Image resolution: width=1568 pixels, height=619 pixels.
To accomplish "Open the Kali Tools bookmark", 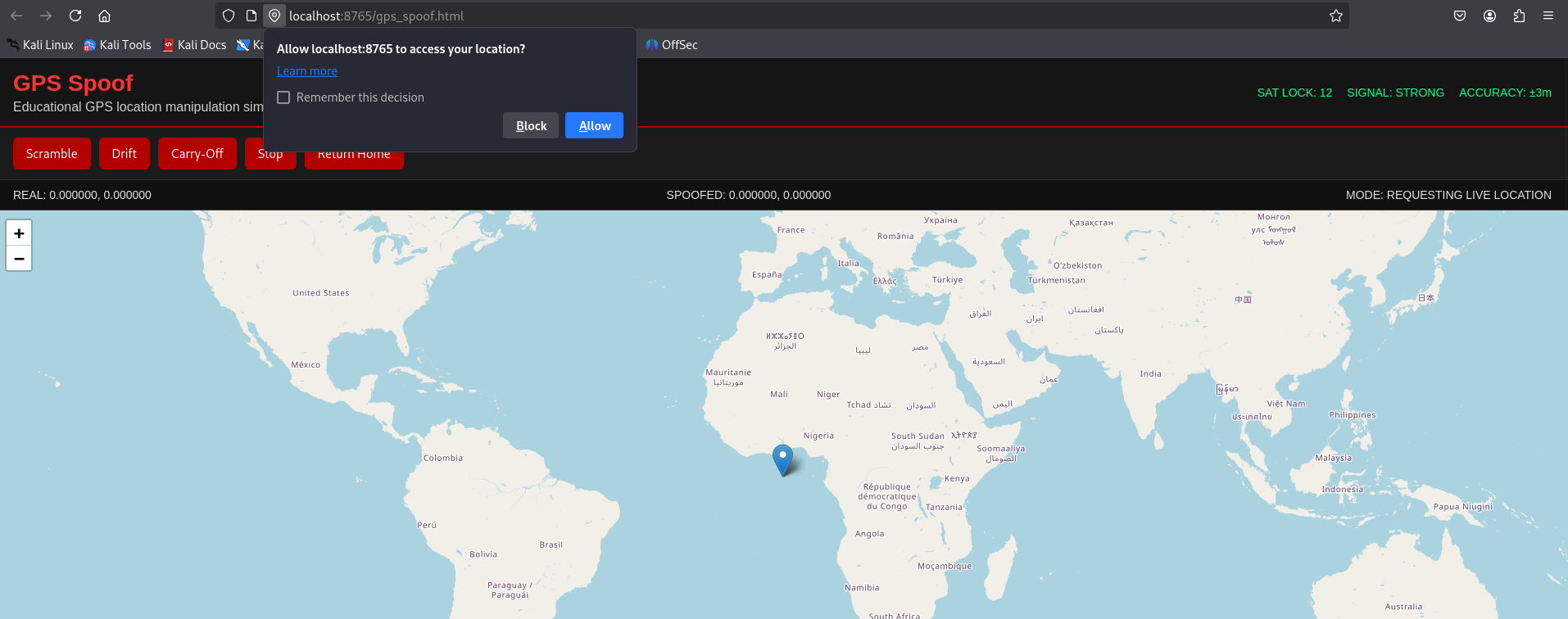I will 118,45.
